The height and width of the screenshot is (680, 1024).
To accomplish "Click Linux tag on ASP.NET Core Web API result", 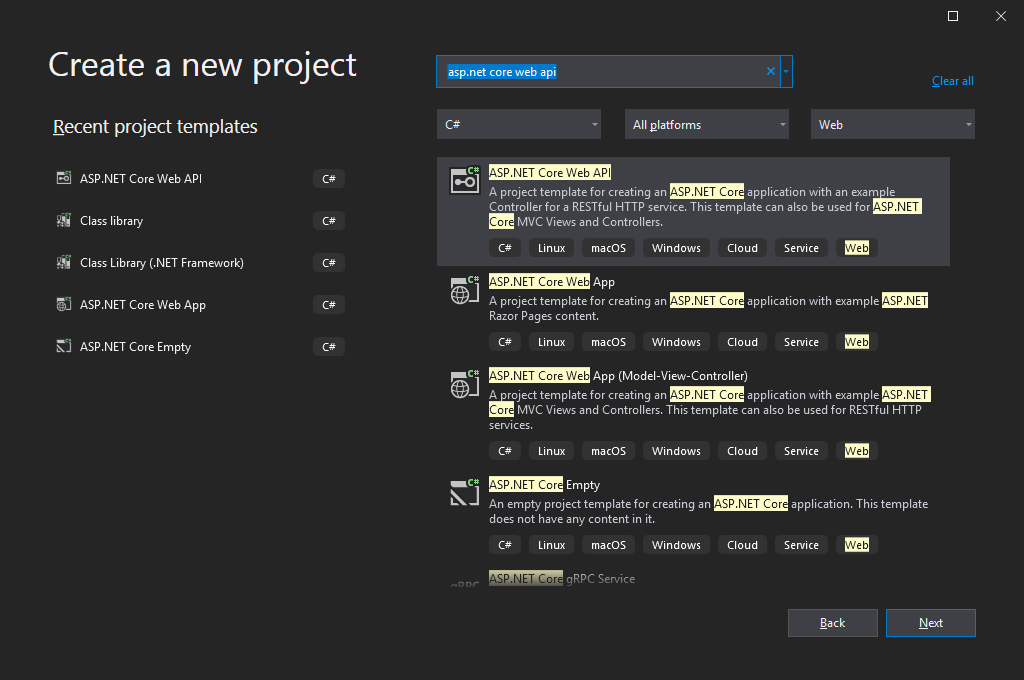I will [x=551, y=248].
